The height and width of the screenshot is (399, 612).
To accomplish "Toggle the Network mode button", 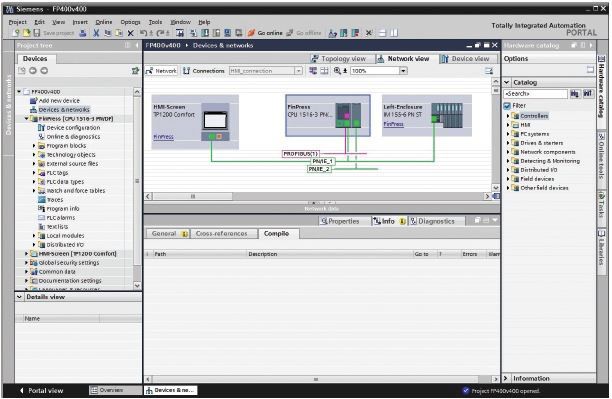I will click(x=161, y=71).
